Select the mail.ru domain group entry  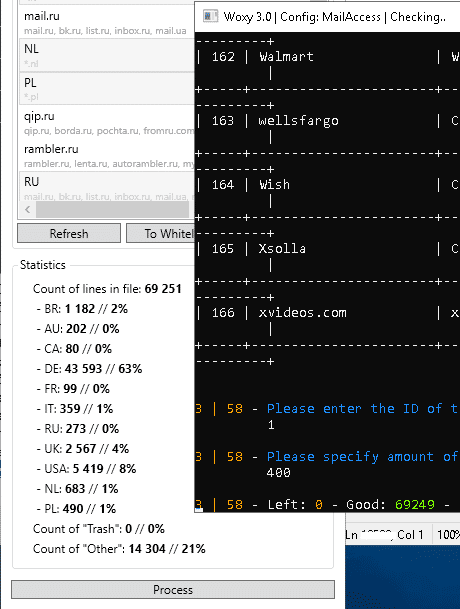pos(106,23)
